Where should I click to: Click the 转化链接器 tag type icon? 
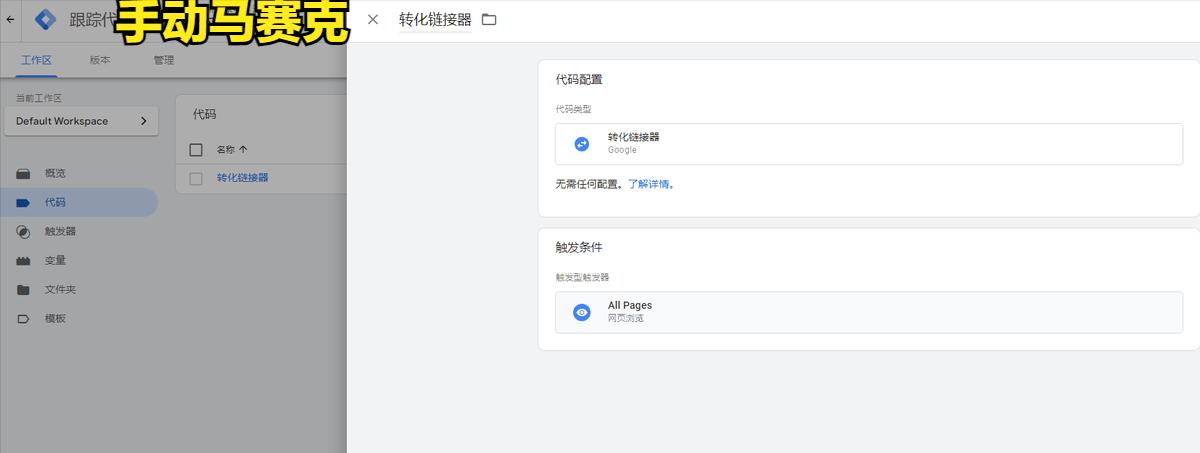coord(582,144)
